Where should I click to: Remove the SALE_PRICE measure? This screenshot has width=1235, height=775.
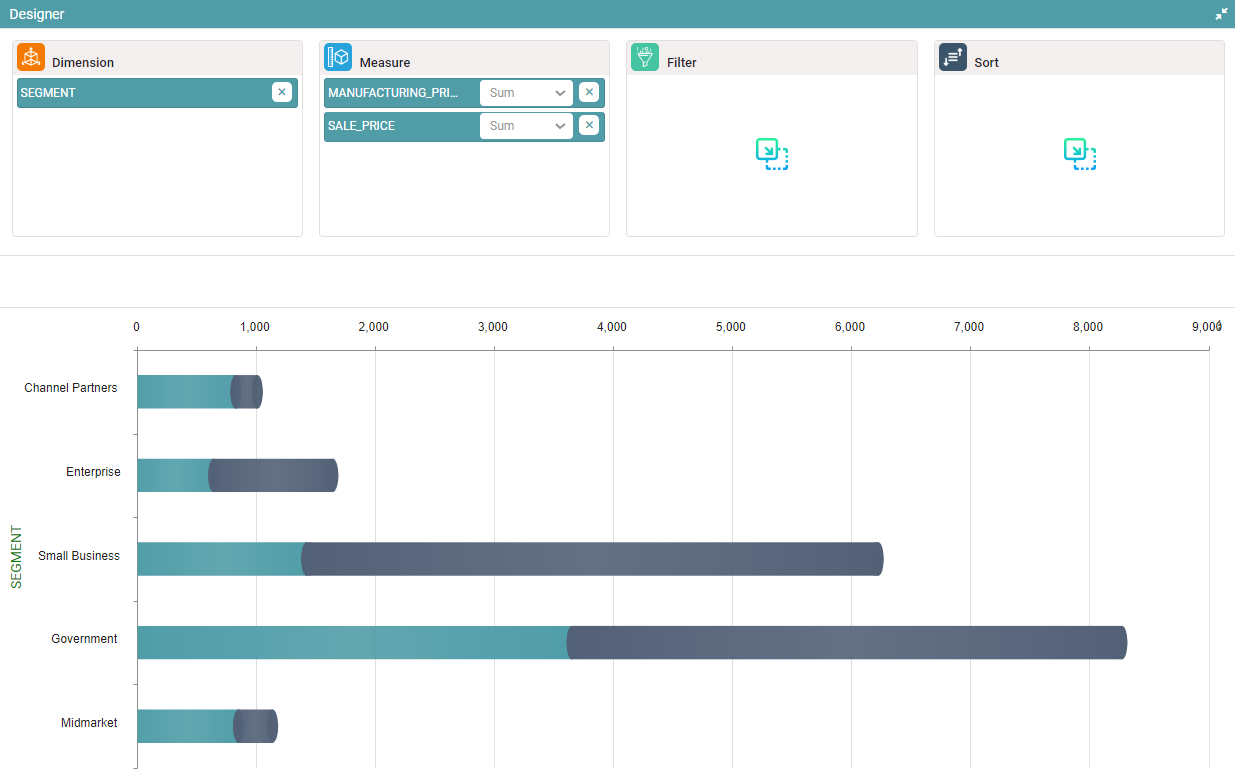coord(589,125)
